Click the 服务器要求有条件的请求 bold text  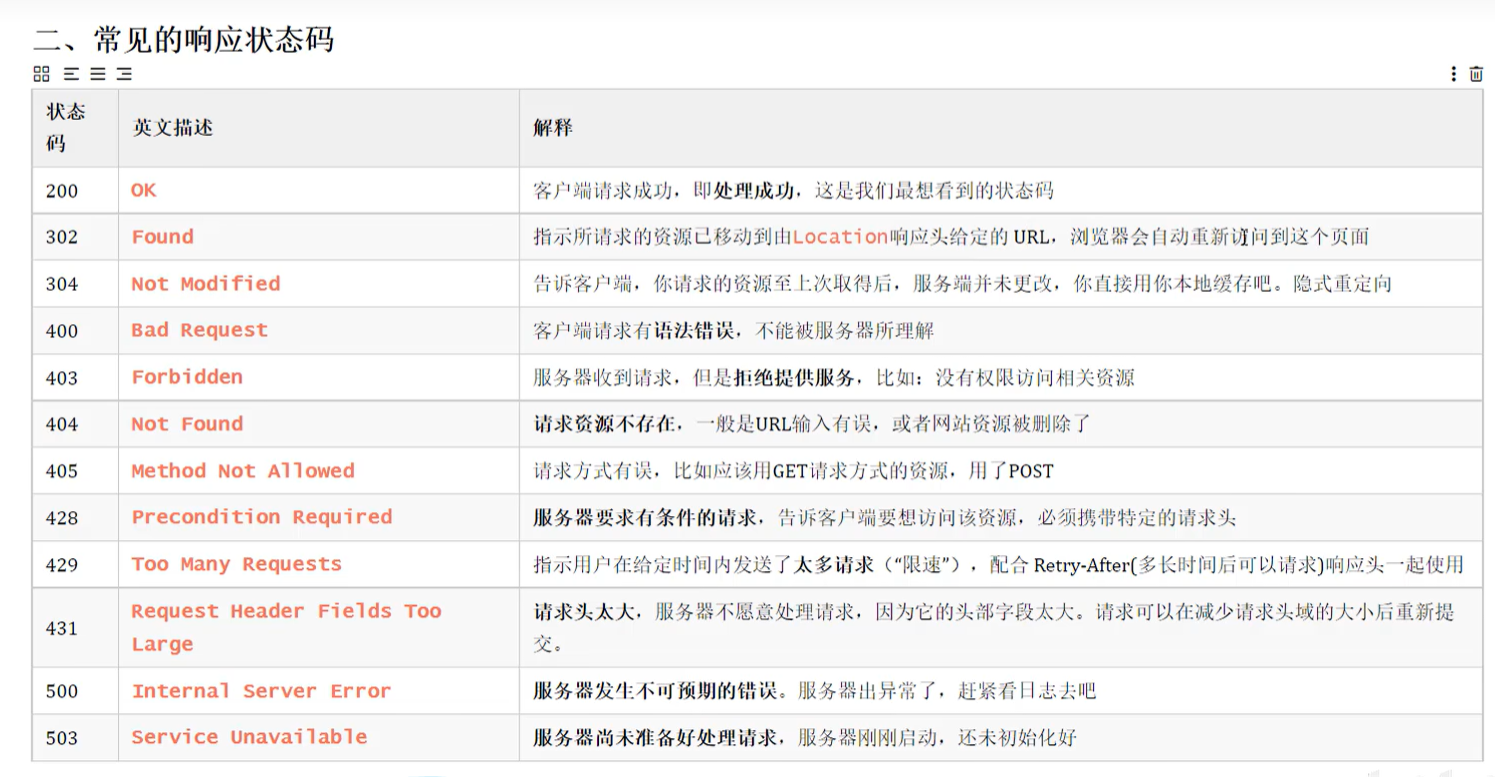pyautogui.click(x=643, y=517)
